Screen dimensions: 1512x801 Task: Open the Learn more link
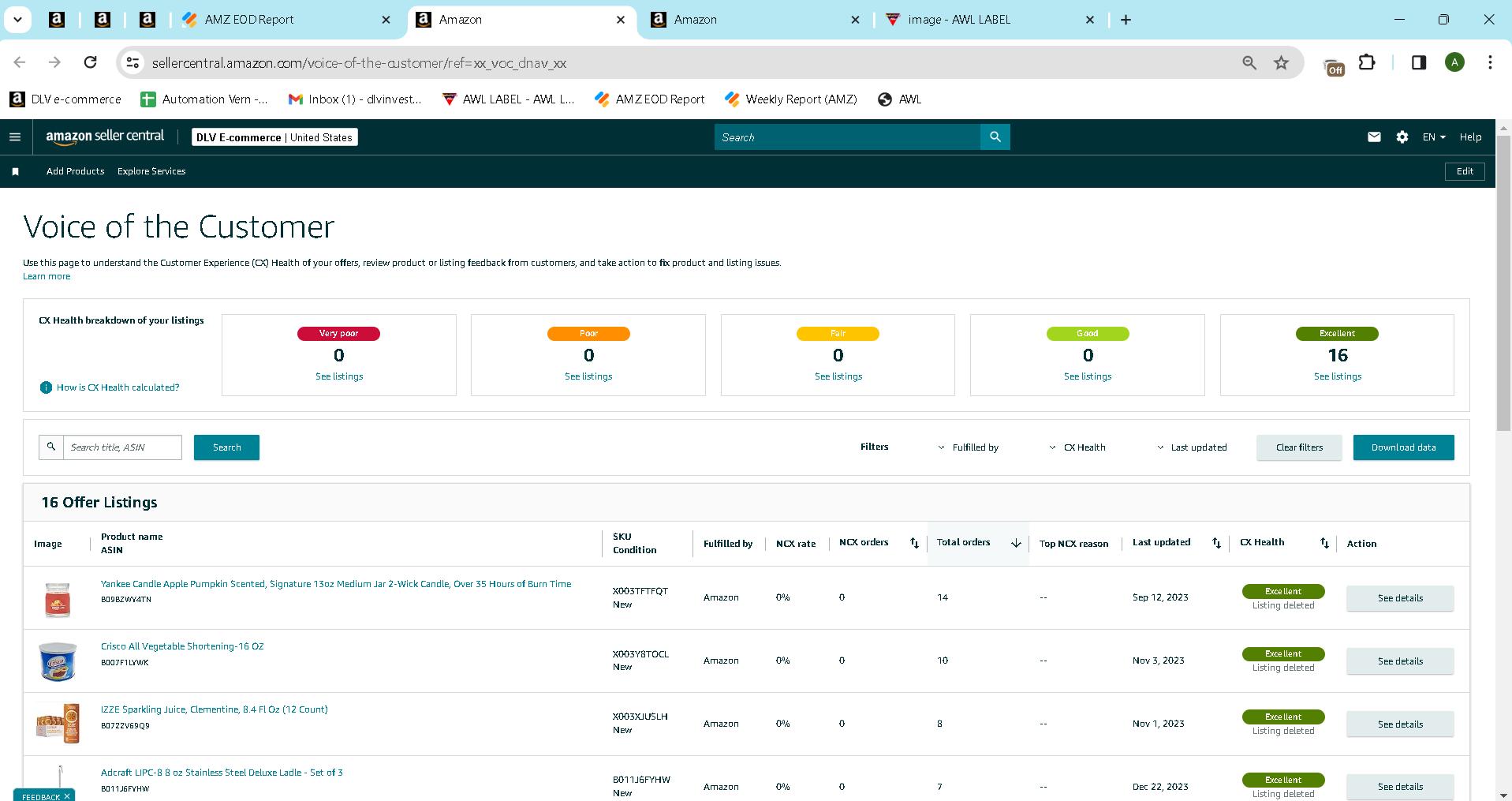[x=47, y=276]
